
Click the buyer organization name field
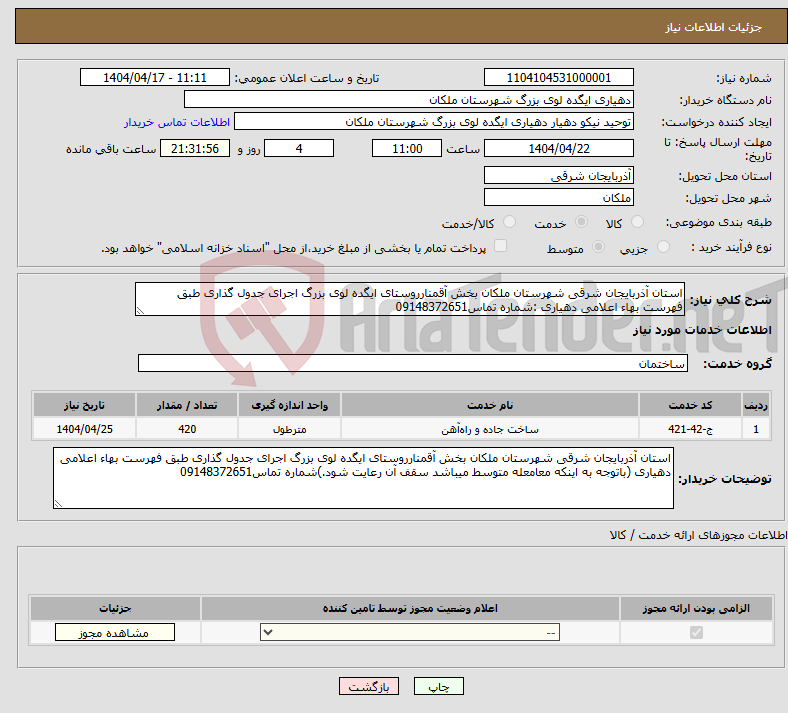(409, 99)
